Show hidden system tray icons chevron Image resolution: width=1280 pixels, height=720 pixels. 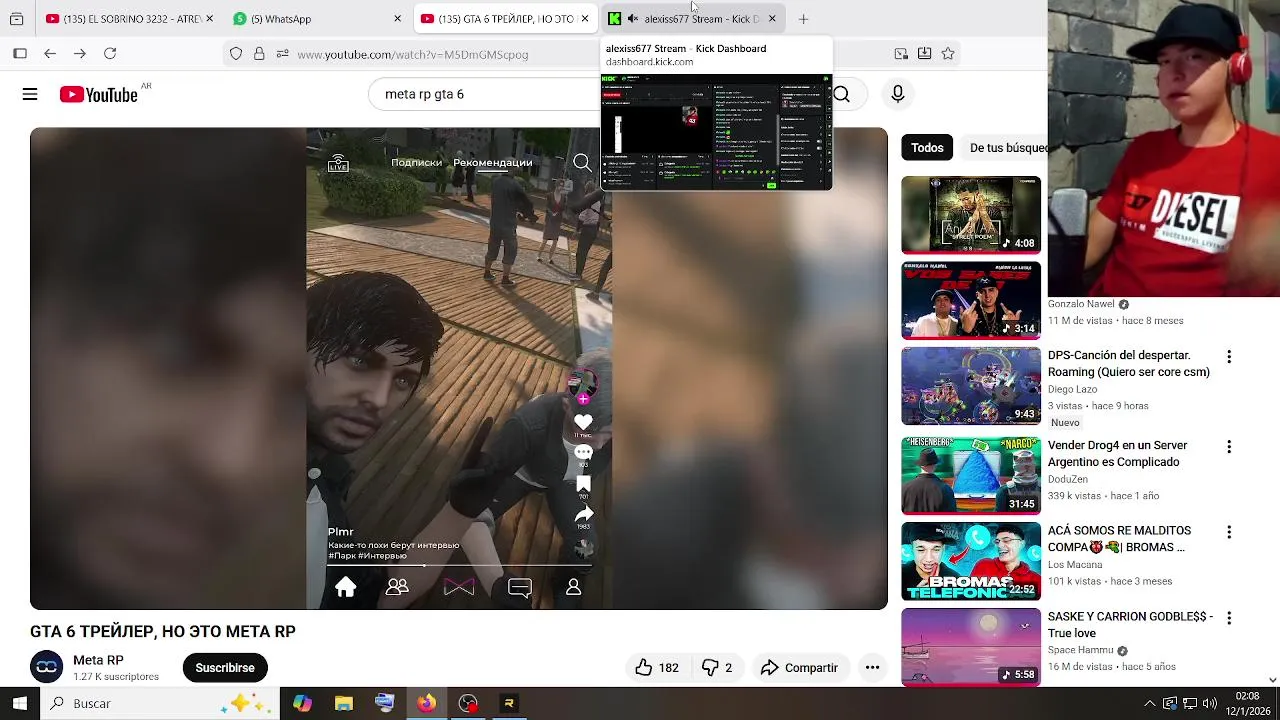click(x=1150, y=703)
